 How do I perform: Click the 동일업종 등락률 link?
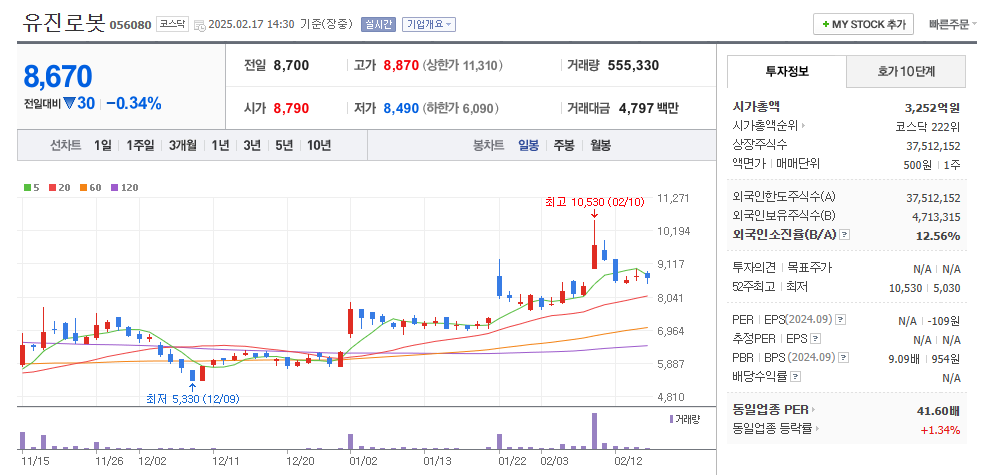pyautogui.click(x=772, y=428)
